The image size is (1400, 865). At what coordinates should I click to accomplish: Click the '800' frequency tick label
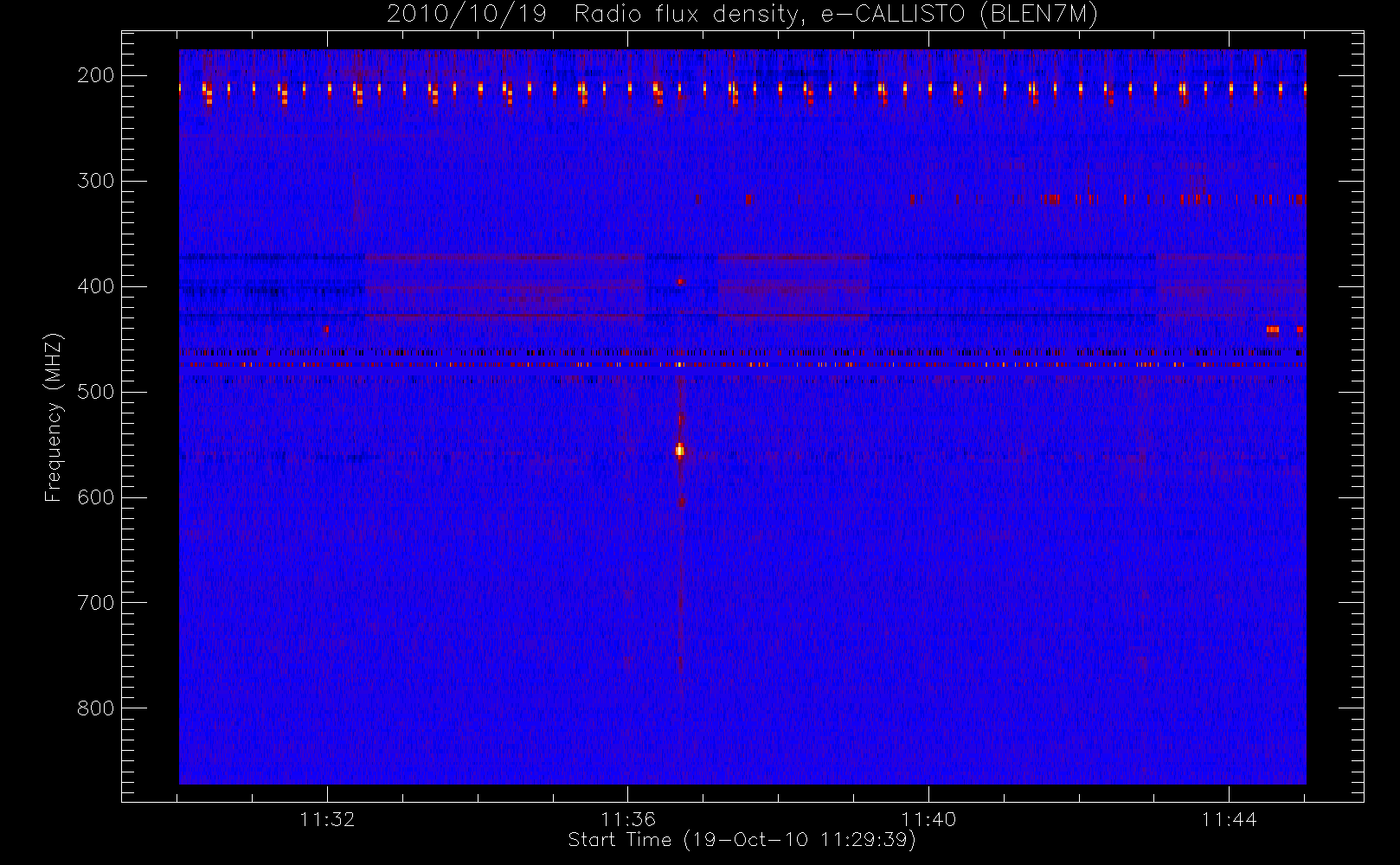96,708
